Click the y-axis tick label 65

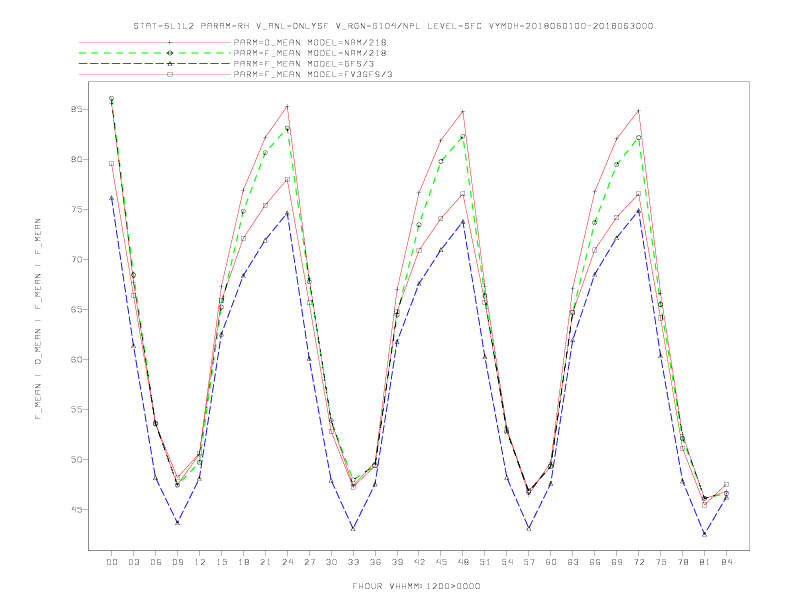pos(77,310)
